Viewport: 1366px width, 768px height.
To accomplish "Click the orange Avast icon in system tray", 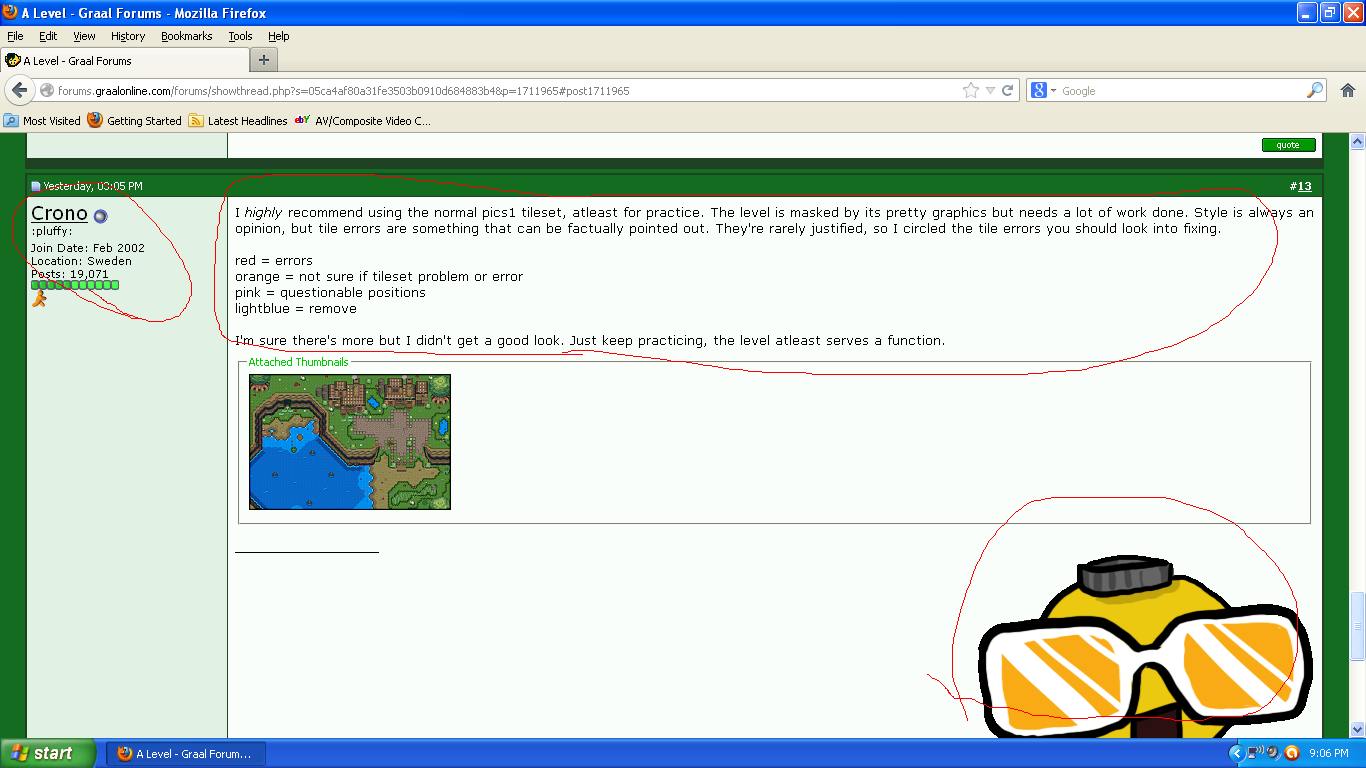I will [1291, 753].
